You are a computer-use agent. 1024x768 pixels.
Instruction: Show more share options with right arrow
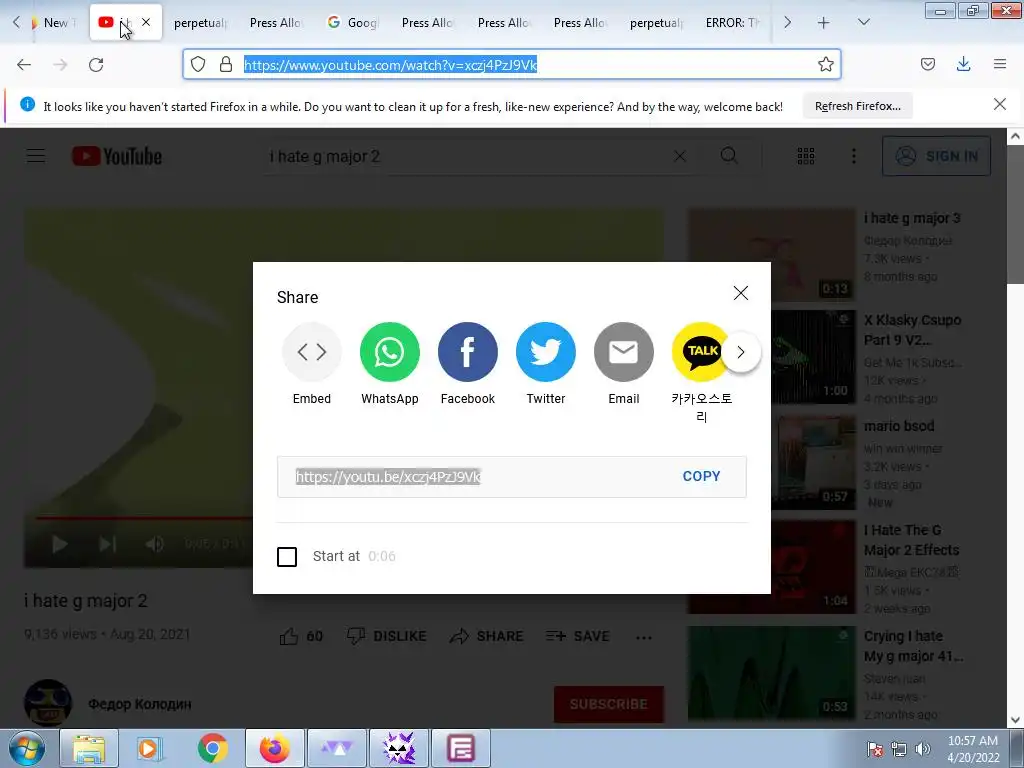tap(741, 352)
